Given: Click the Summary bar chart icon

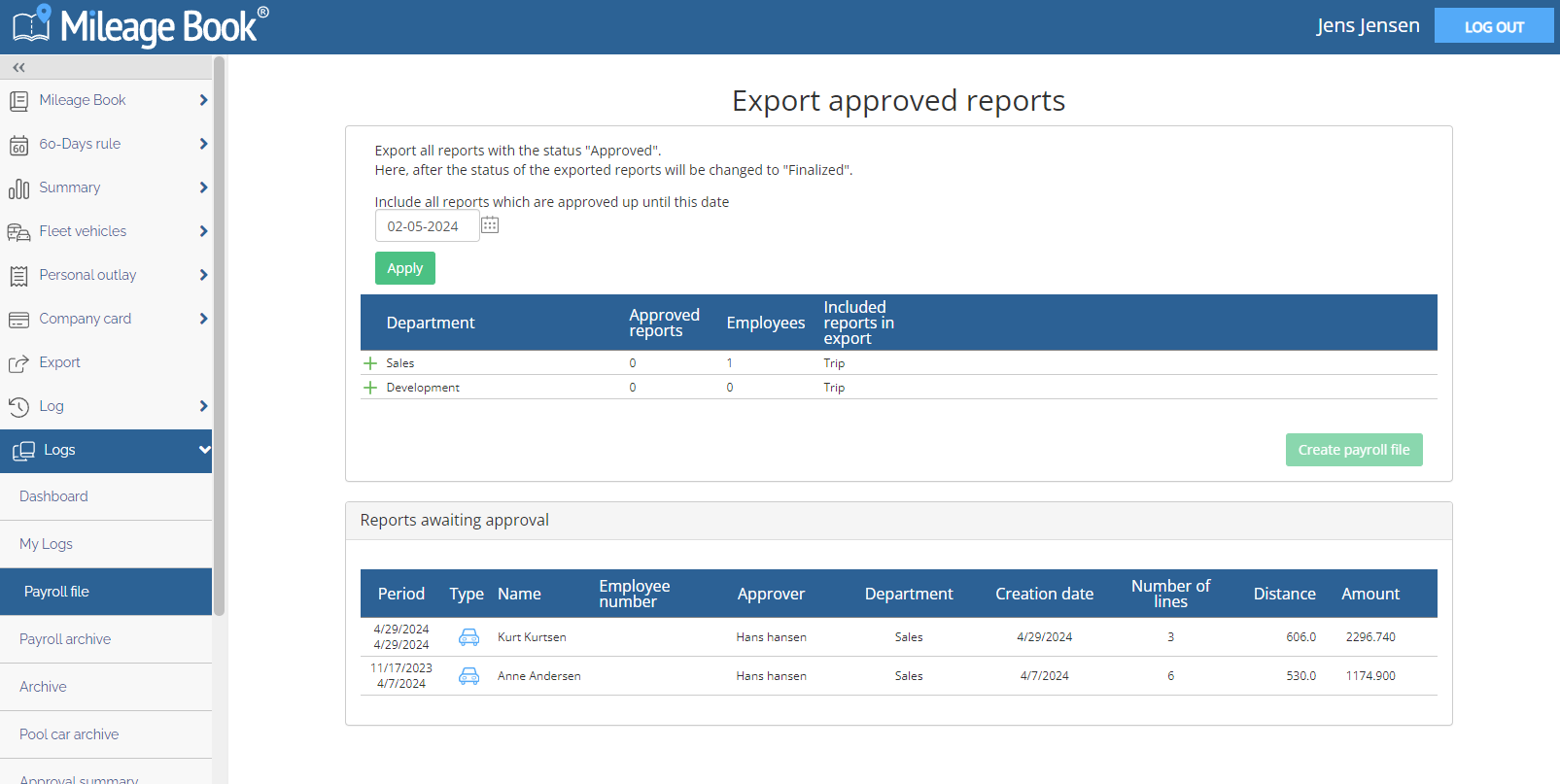Looking at the screenshot, I should coord(18,188).
